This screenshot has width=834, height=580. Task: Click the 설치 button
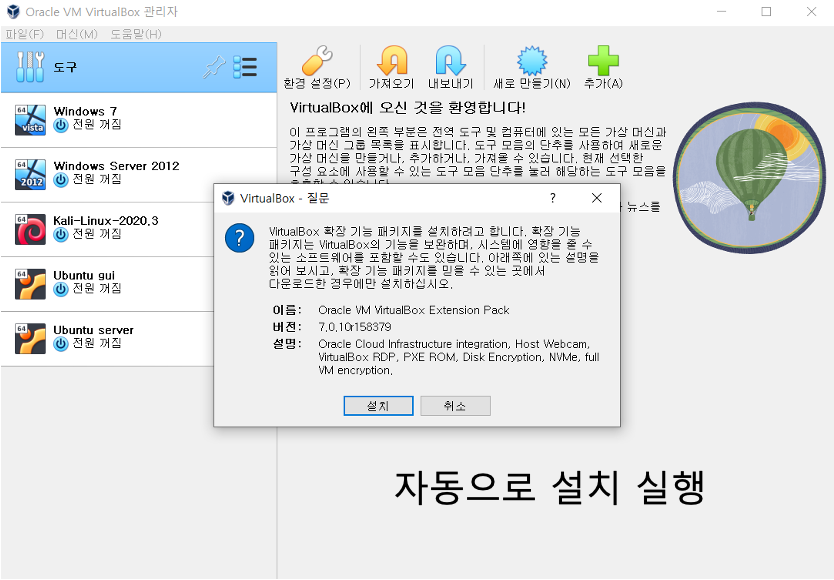(x=378, y=405)
